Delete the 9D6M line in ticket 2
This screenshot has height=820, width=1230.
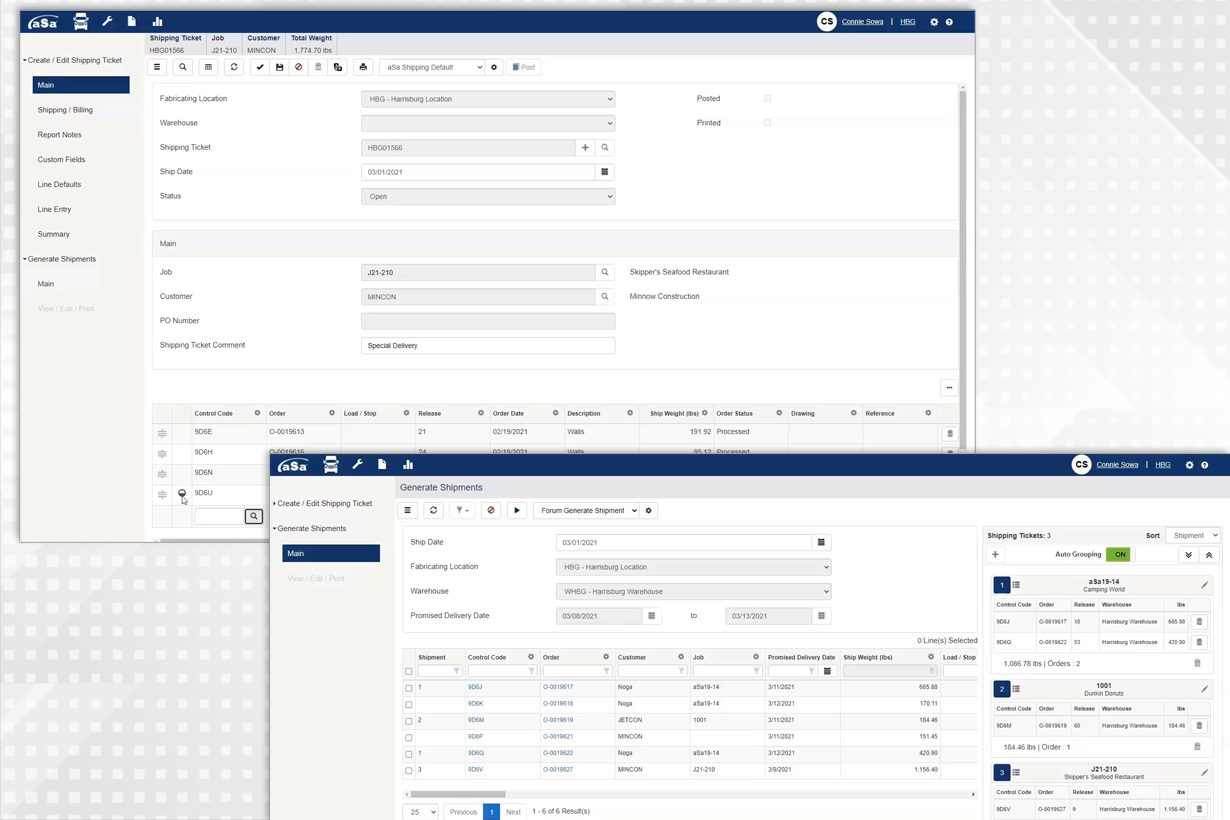tap(1199, 726)
